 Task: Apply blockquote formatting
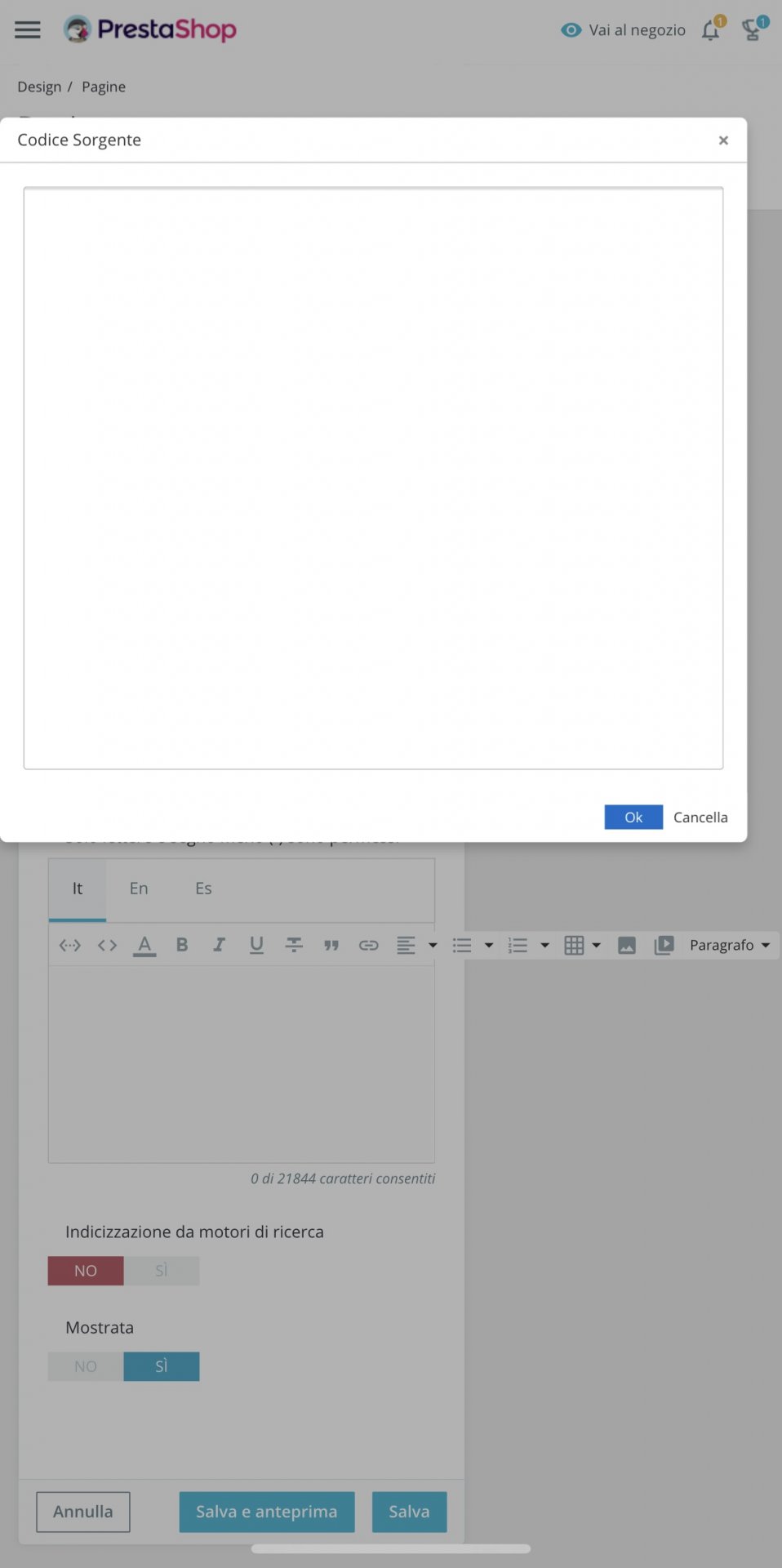click(x=331, y=946)
